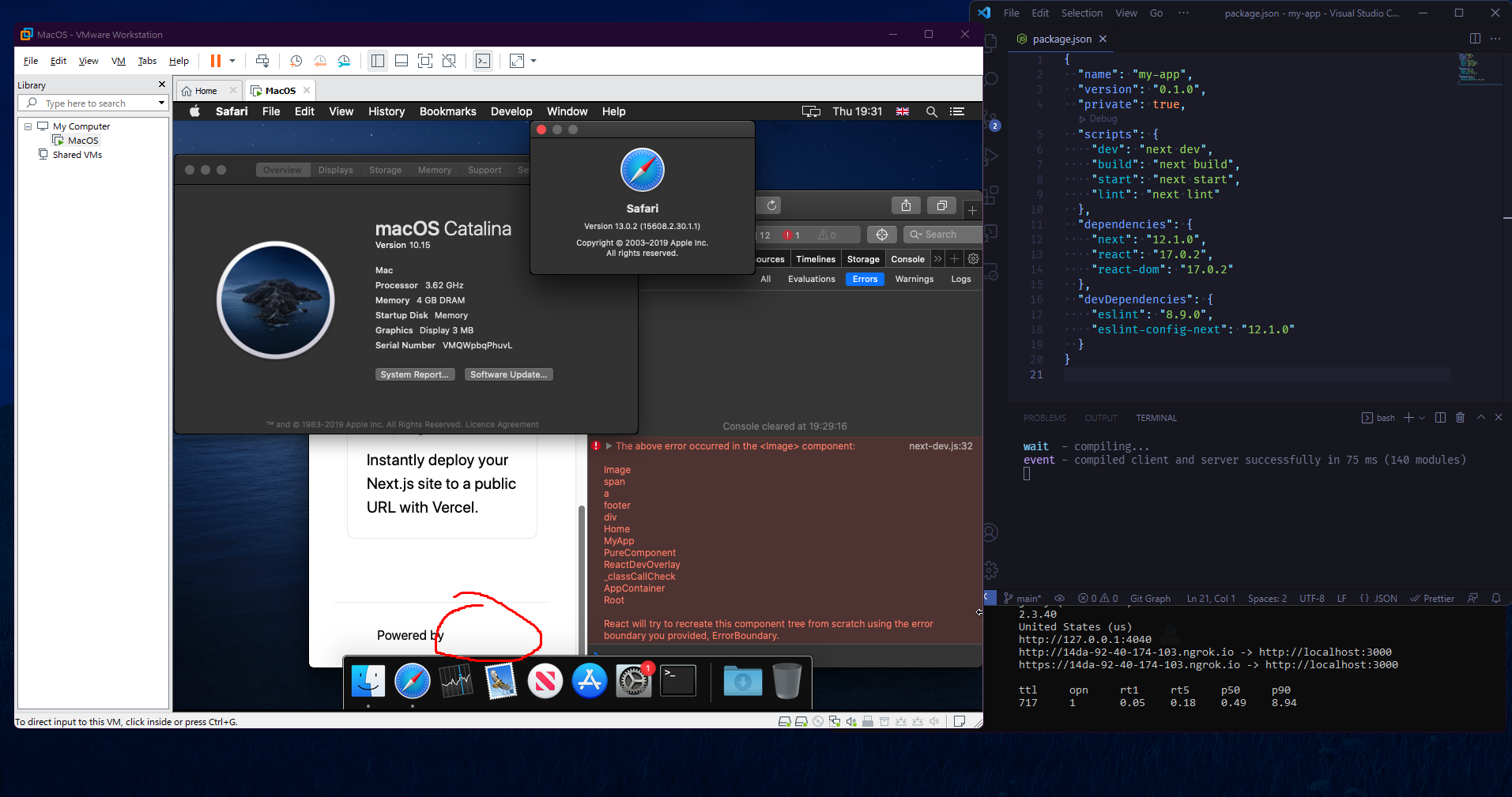Open the Snapshot Manager from the toolbar

344,61
